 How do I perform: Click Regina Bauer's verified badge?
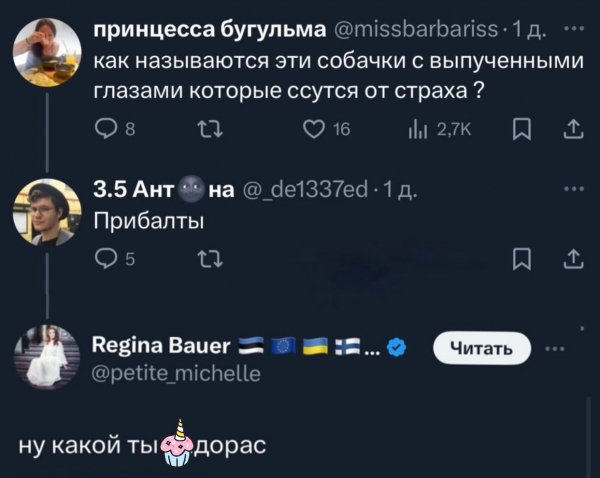[x=397, y=348]
